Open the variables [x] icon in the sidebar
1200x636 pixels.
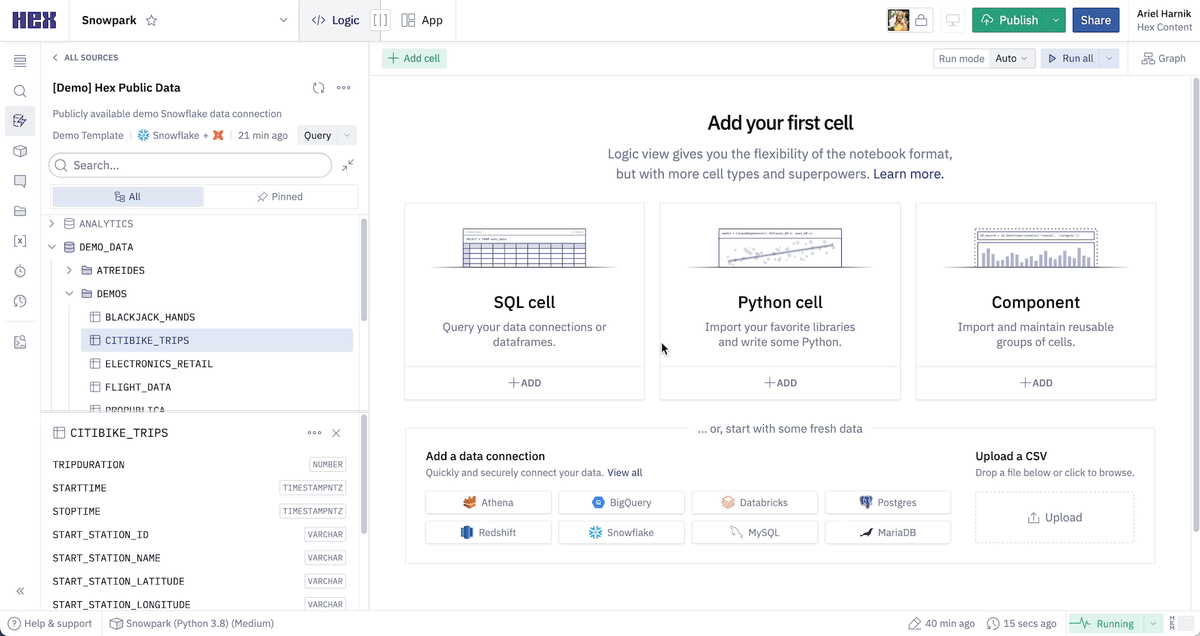pos(20,241)
